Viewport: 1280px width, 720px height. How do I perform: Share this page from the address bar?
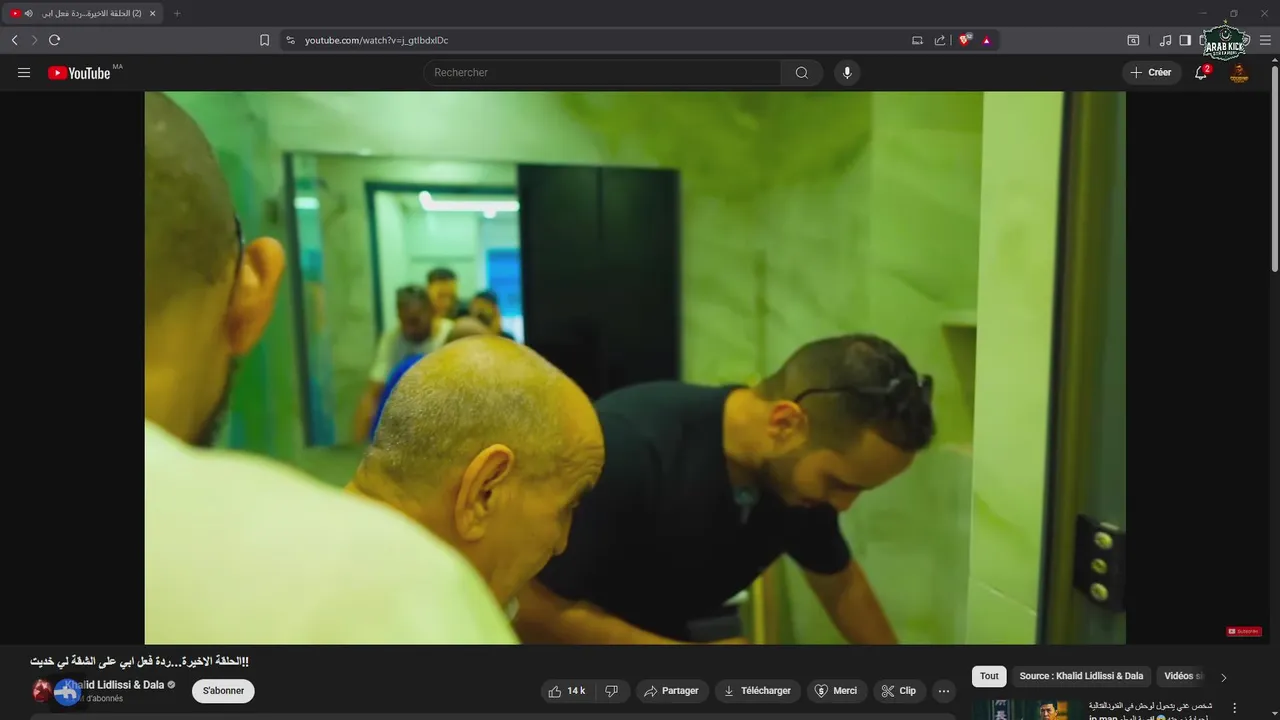pyautogui.click(x=940, y=40)
